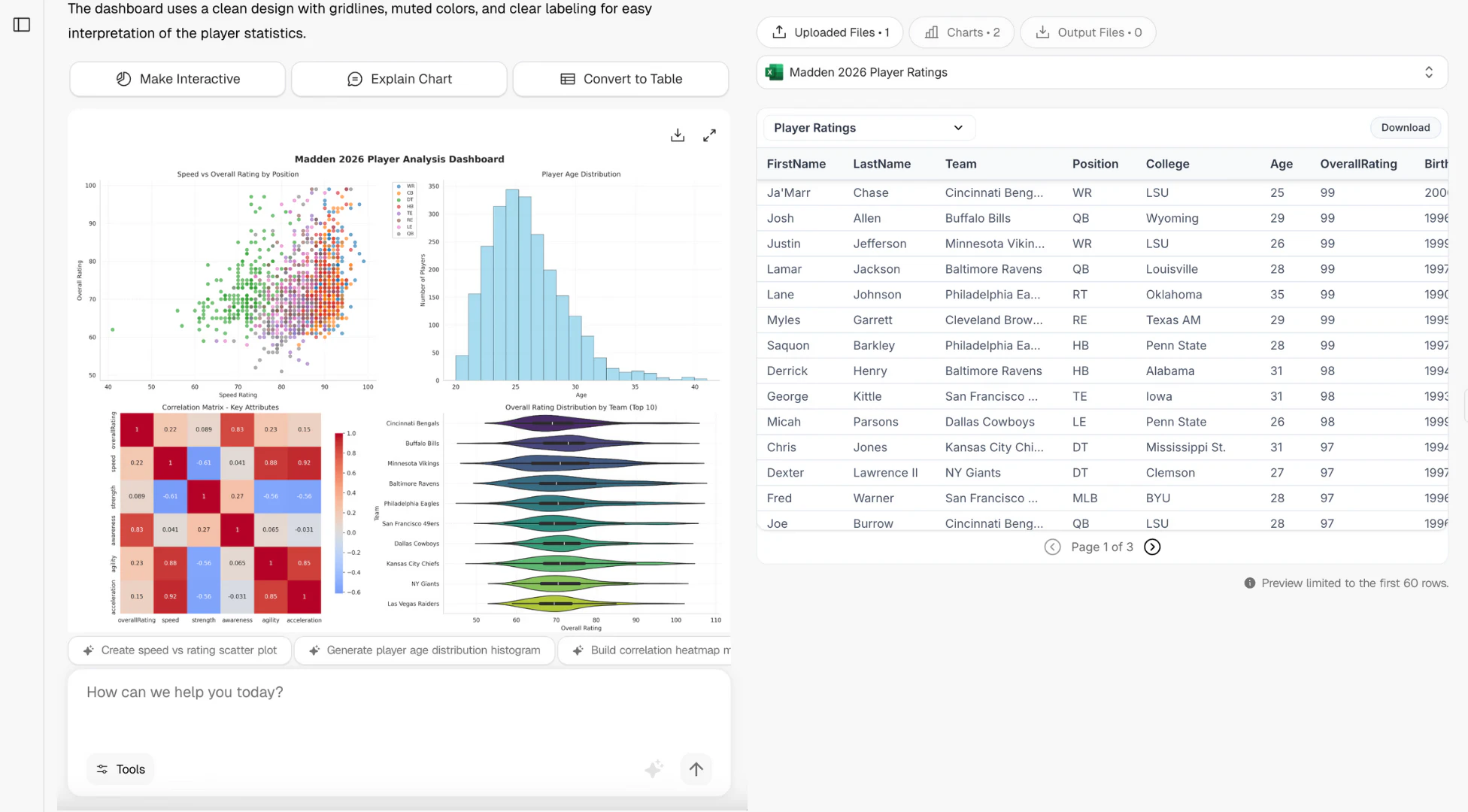Click the sparkle enhance prompt icon
The height and width of the screenshot is (812, 1468).
654,768
